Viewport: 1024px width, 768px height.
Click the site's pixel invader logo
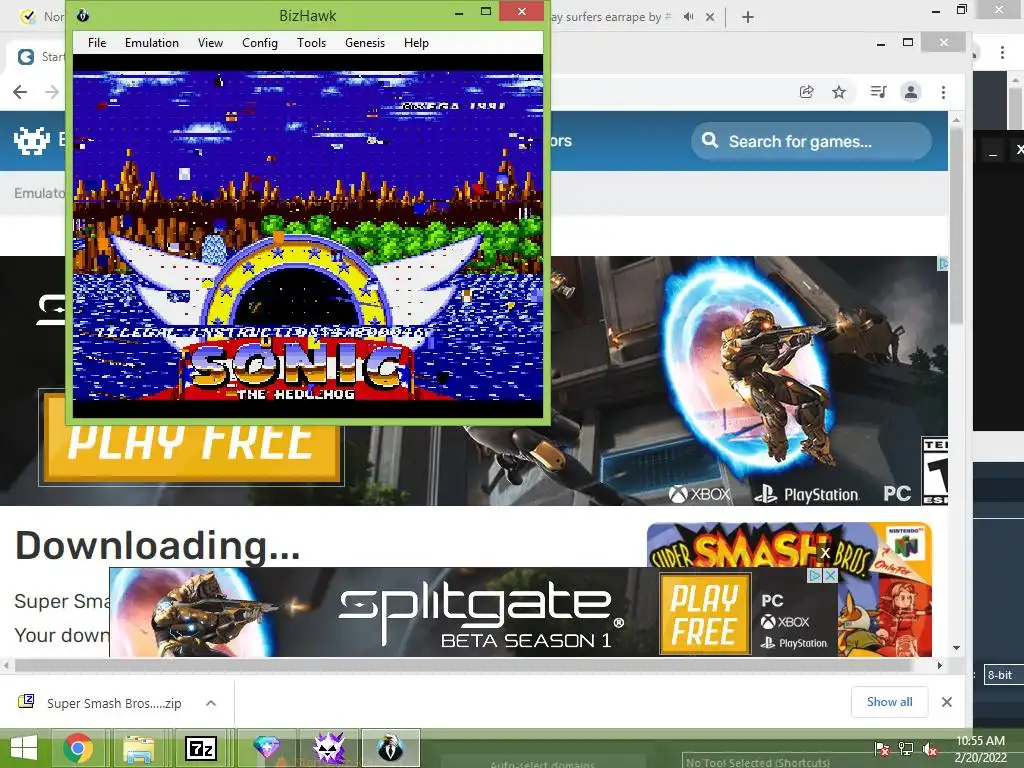click(32, 140)
